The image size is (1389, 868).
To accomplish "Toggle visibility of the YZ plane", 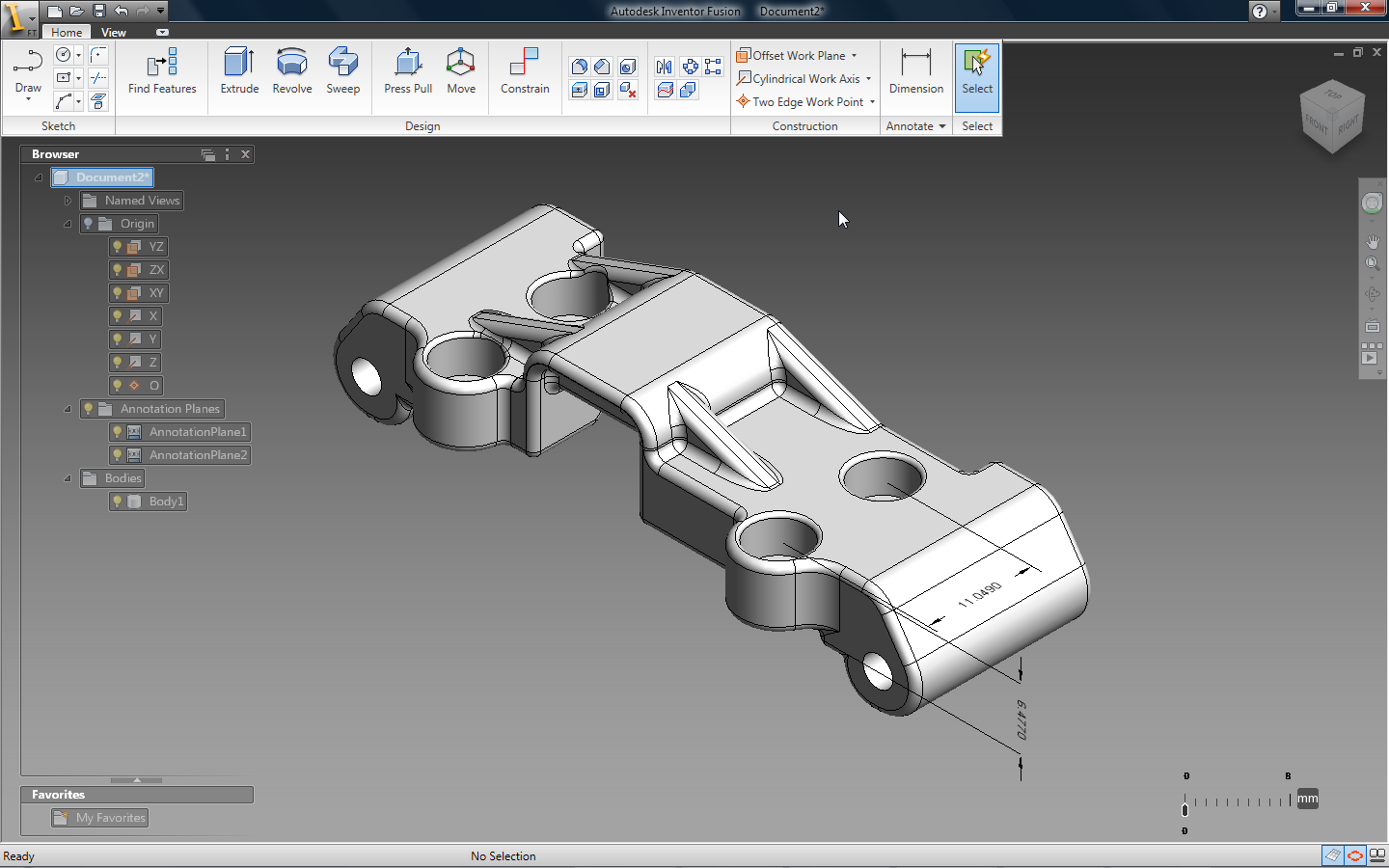I will click(x=118, y=247).
